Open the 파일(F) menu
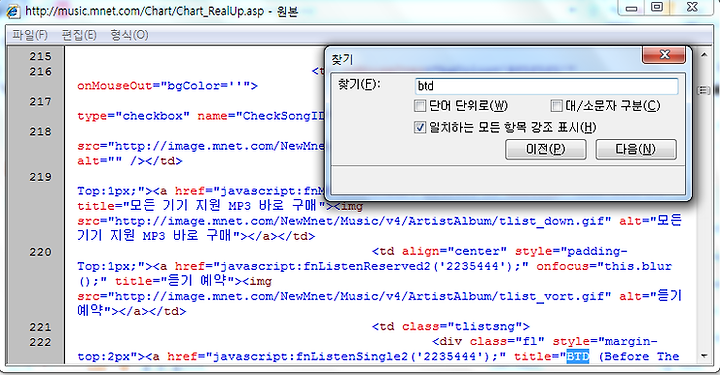Viewport: 720px width, 375px height. tap(29, 35)
